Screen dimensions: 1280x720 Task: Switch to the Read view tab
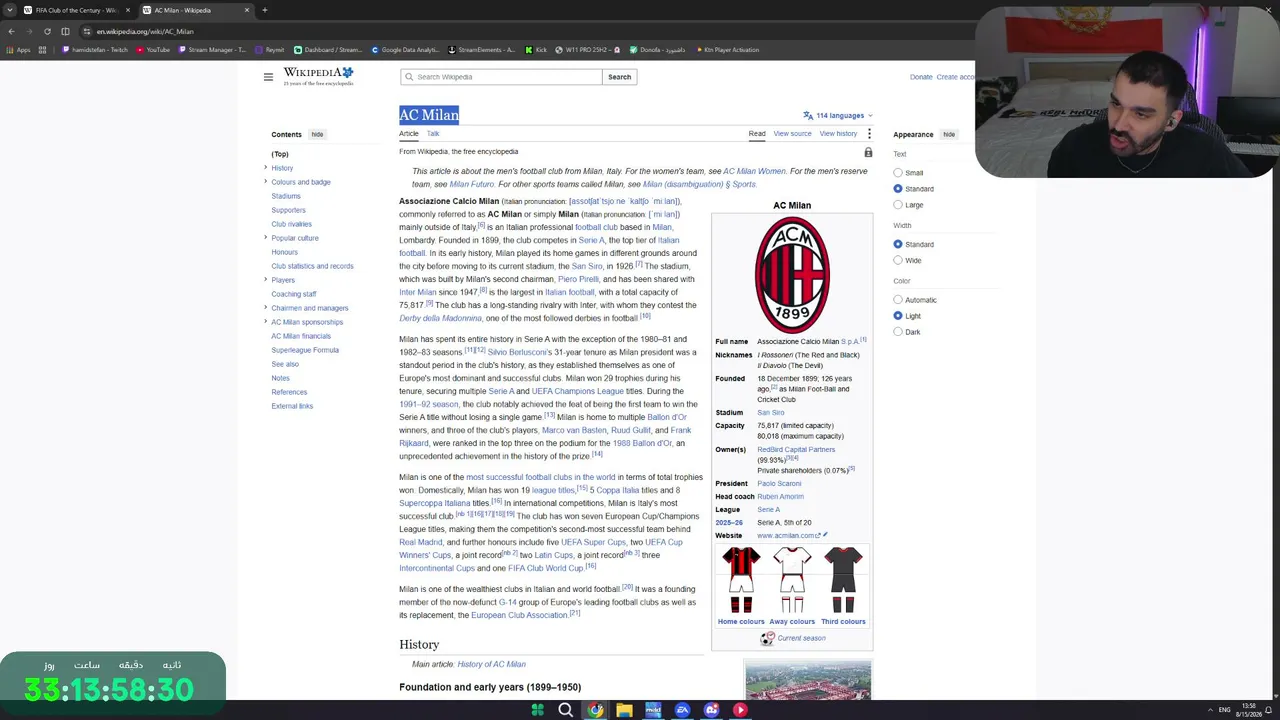point(757,134)
